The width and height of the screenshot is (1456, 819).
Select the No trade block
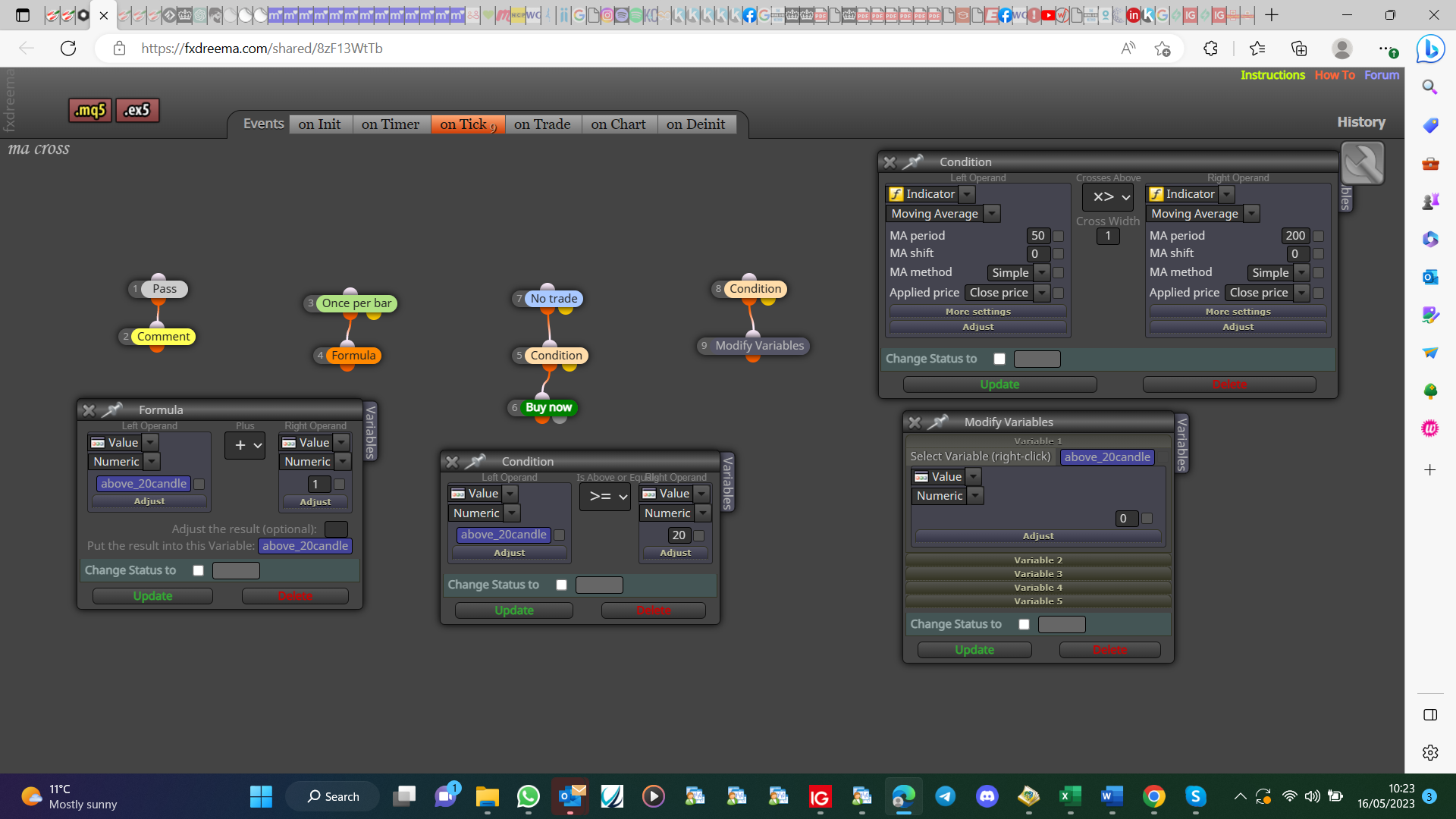tap(554, 299)
